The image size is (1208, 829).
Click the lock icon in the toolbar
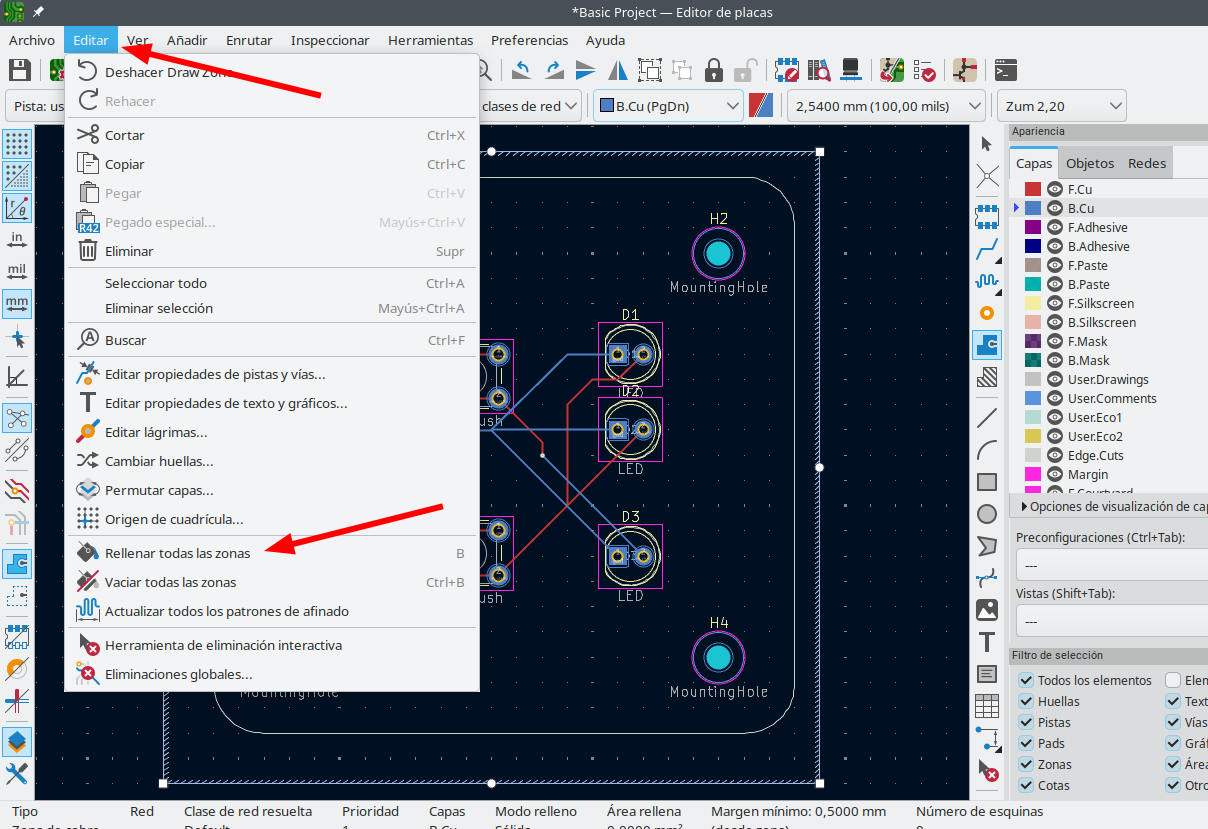coord(713,70)
